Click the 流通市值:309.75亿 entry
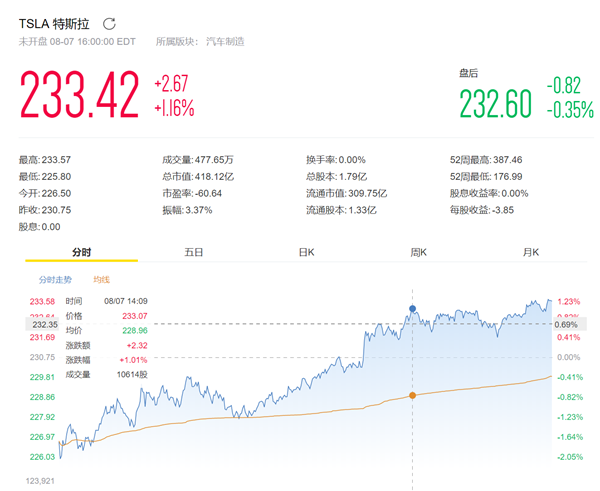Screen dimensions: 600x491 pos(346,193)
